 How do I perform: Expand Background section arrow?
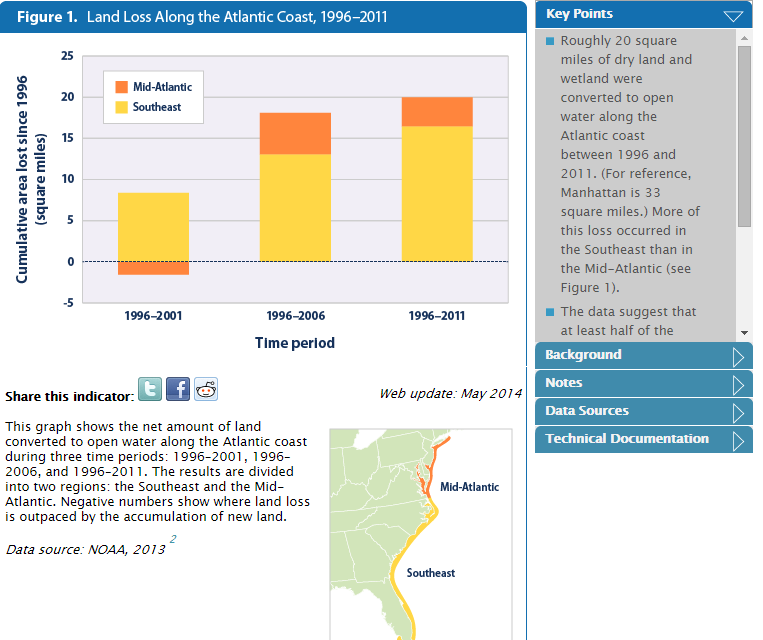(738, 356)
